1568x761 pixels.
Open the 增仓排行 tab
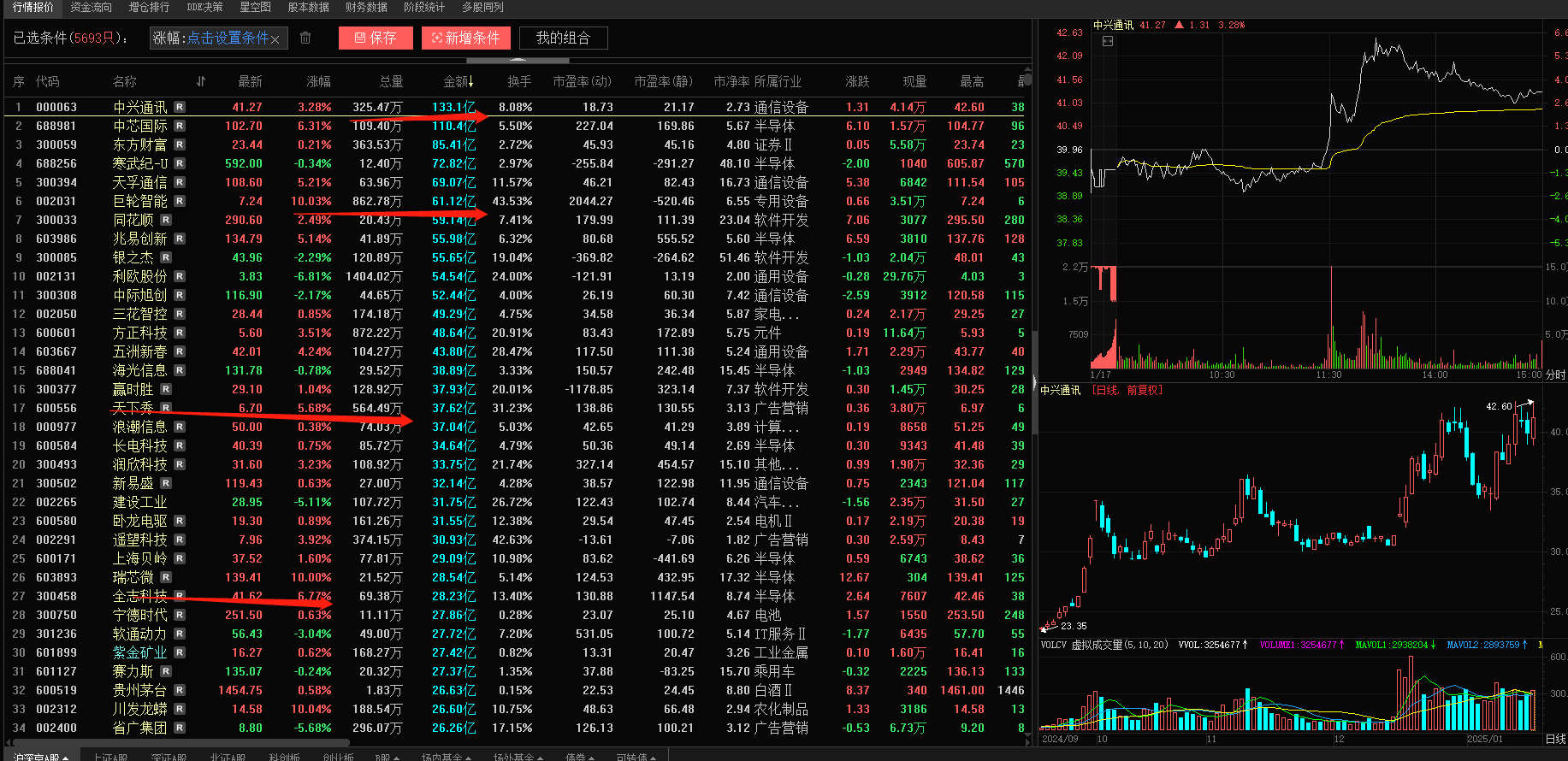(x=149, y=7)
